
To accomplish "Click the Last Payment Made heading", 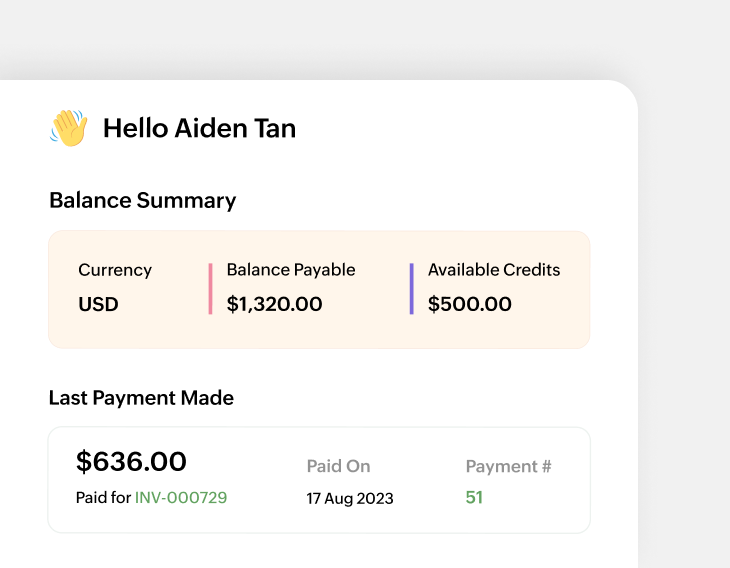I will pos(141,398).
